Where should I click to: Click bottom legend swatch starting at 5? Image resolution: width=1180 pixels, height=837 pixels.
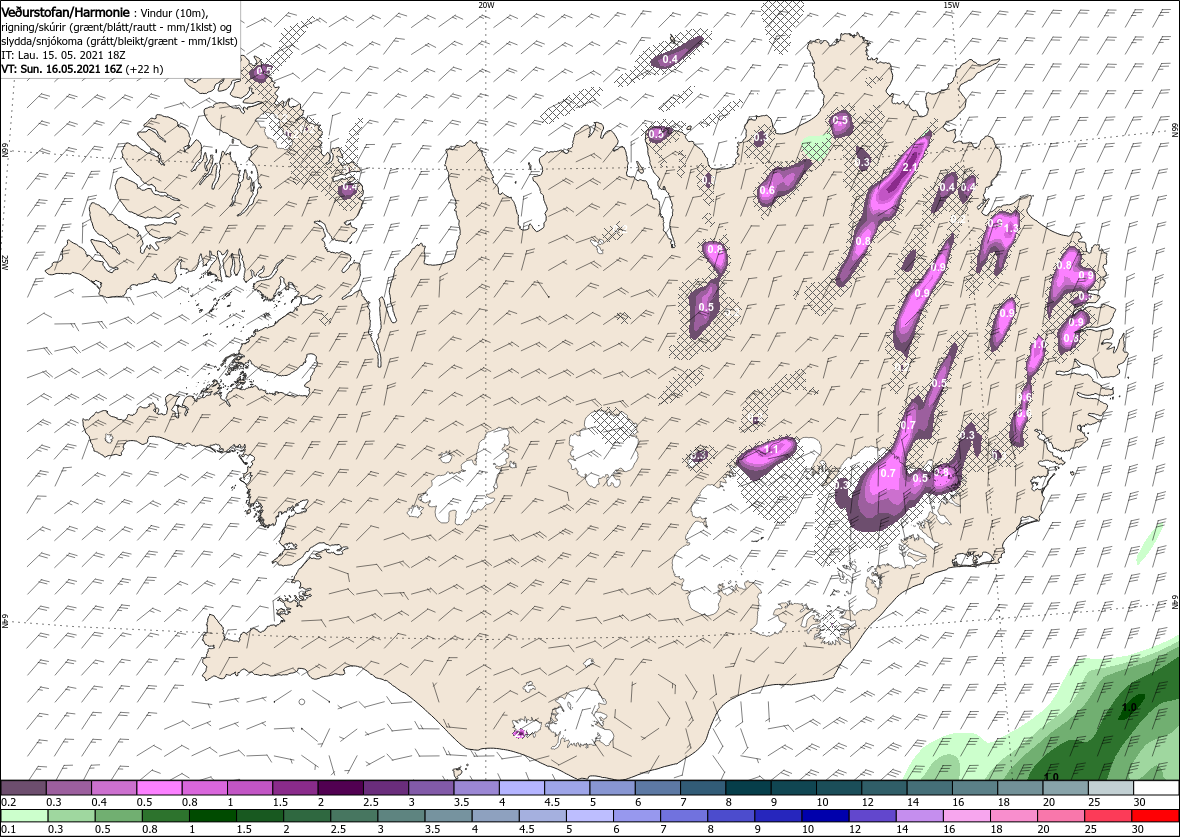click(x=589, y=817)
